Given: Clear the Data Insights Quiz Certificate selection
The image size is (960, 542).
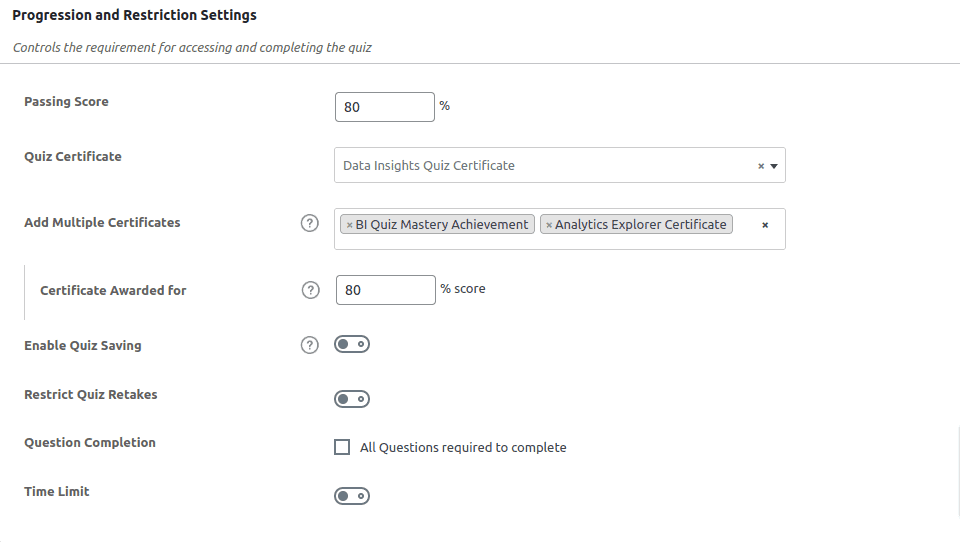Looking at the screenshot, I should pyautogui.click(x=760, y=166).
